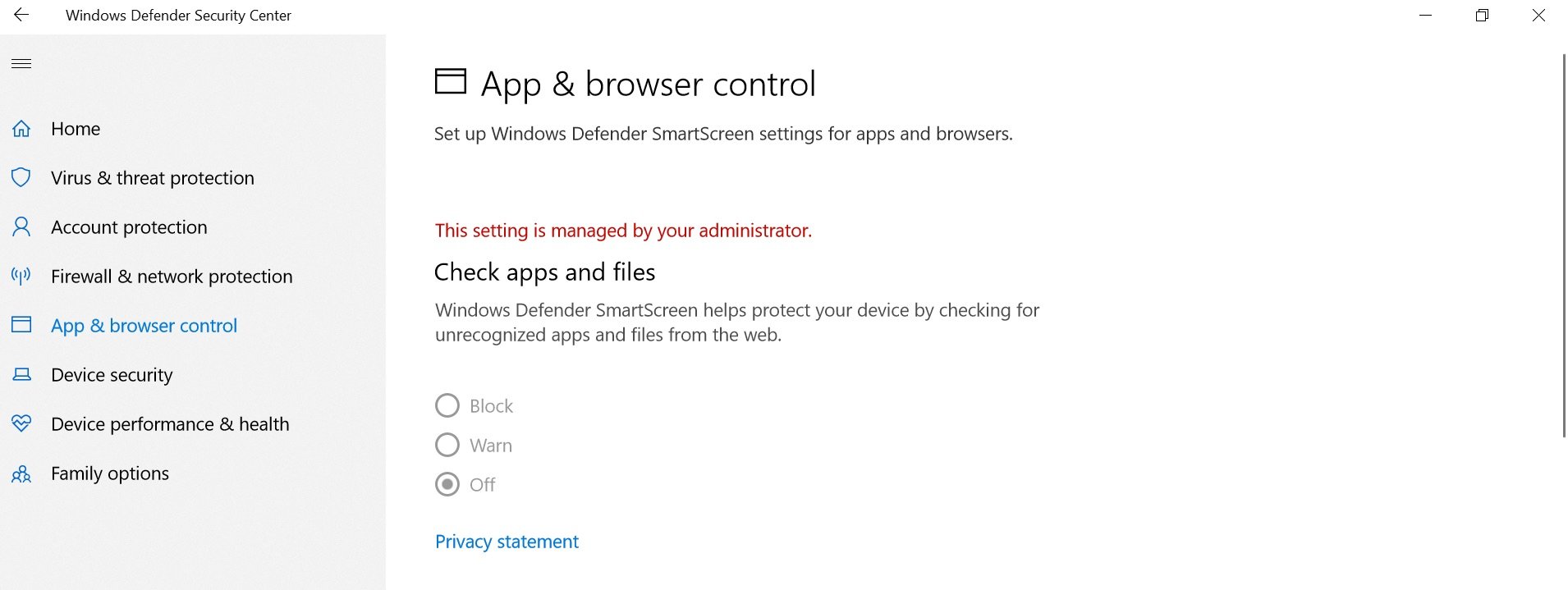Click the Family options people icon

pyautogui.click(x=21, y=473)
